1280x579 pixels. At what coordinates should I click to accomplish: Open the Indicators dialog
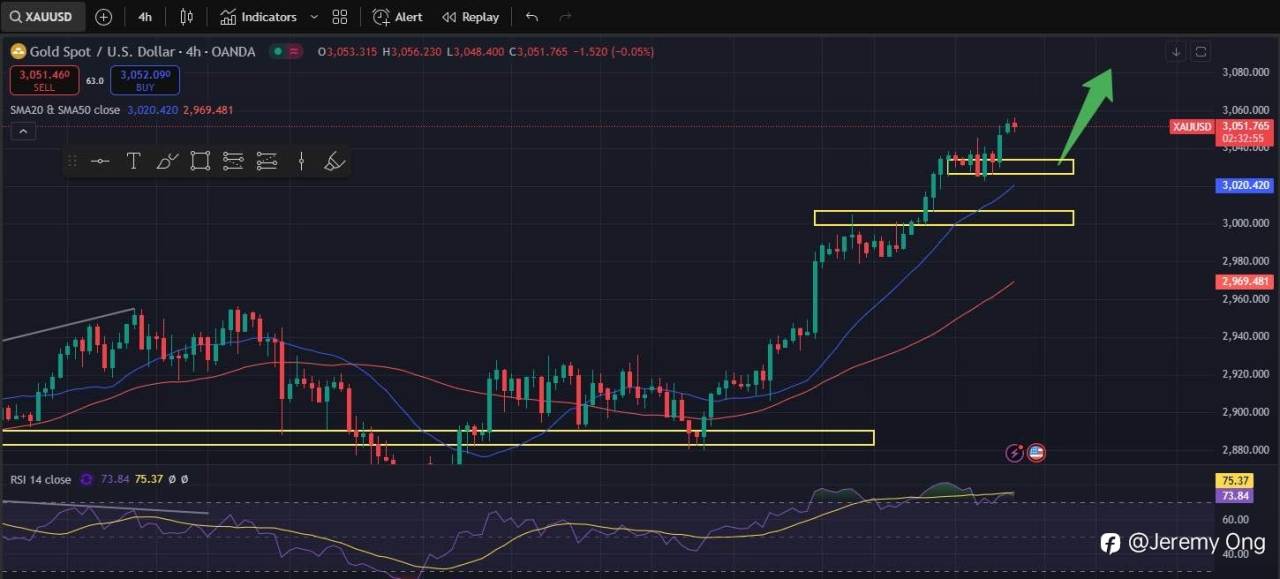tap(258, 17)
